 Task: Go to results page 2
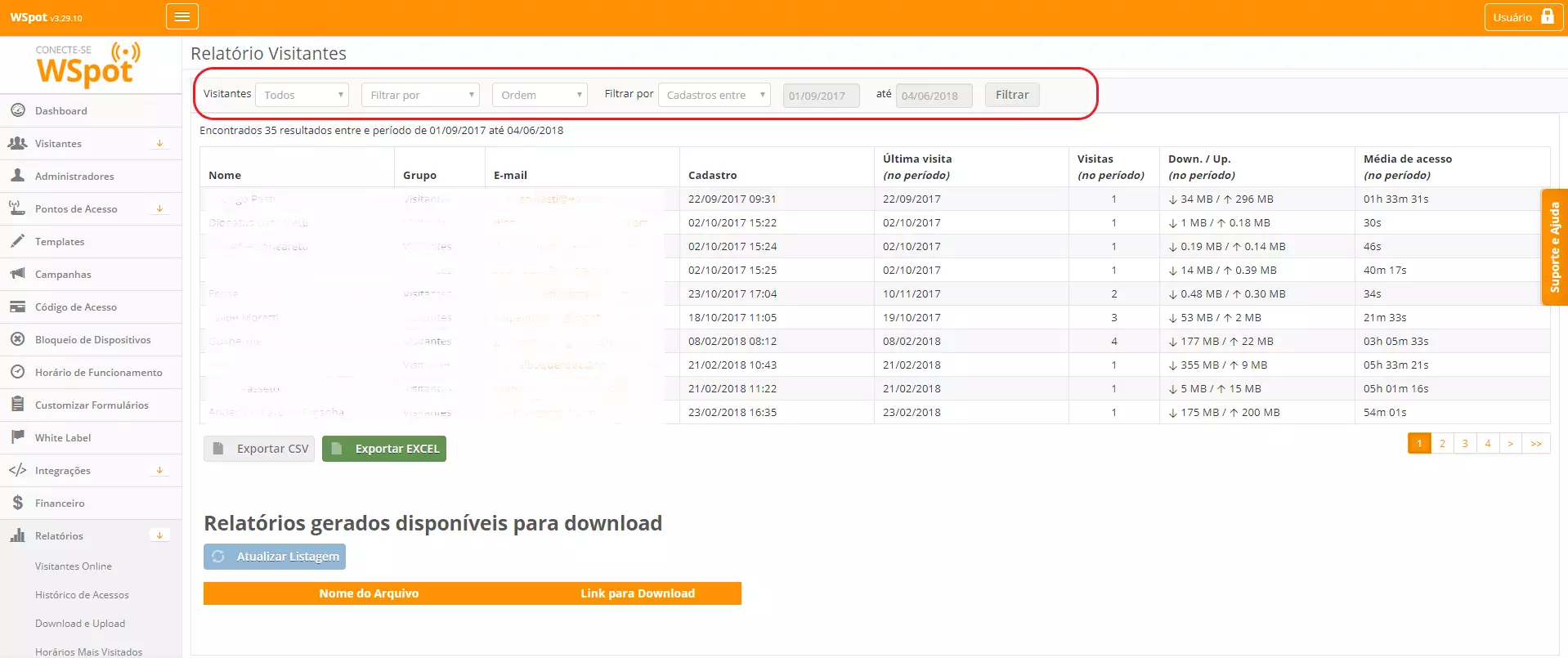(x=1442, y=443)
